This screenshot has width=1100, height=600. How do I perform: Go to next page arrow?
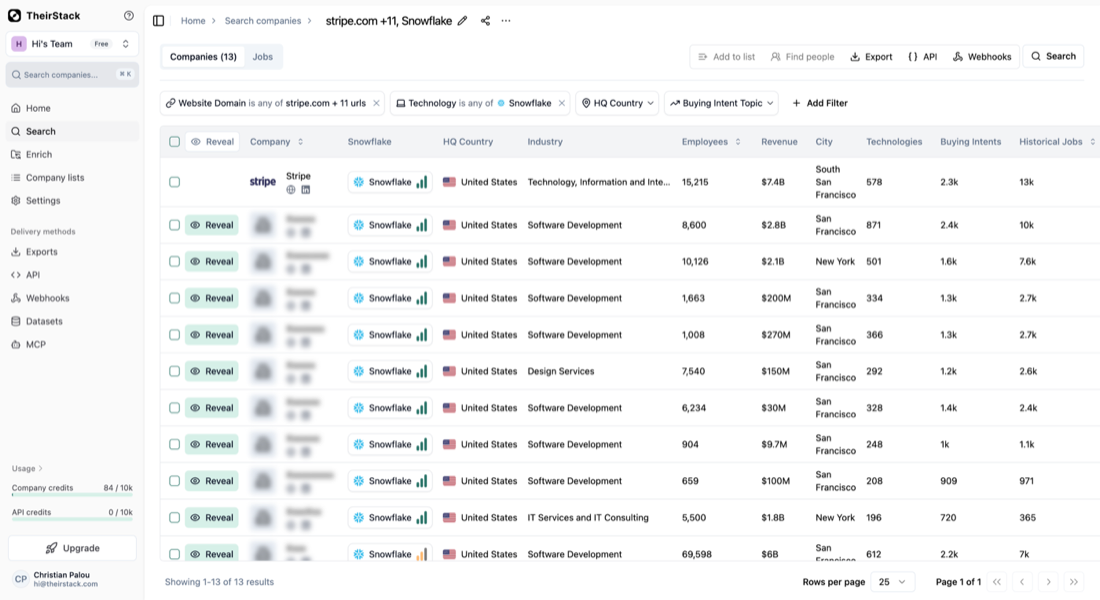point(1048,582)
